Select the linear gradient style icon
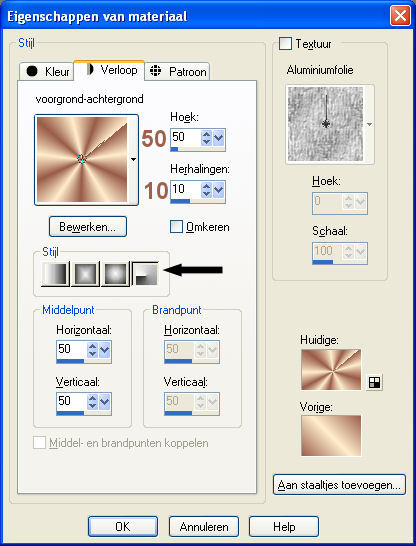The width and height of the screenshot is (416, 546). pyautogui.click(x=55, y=274)
